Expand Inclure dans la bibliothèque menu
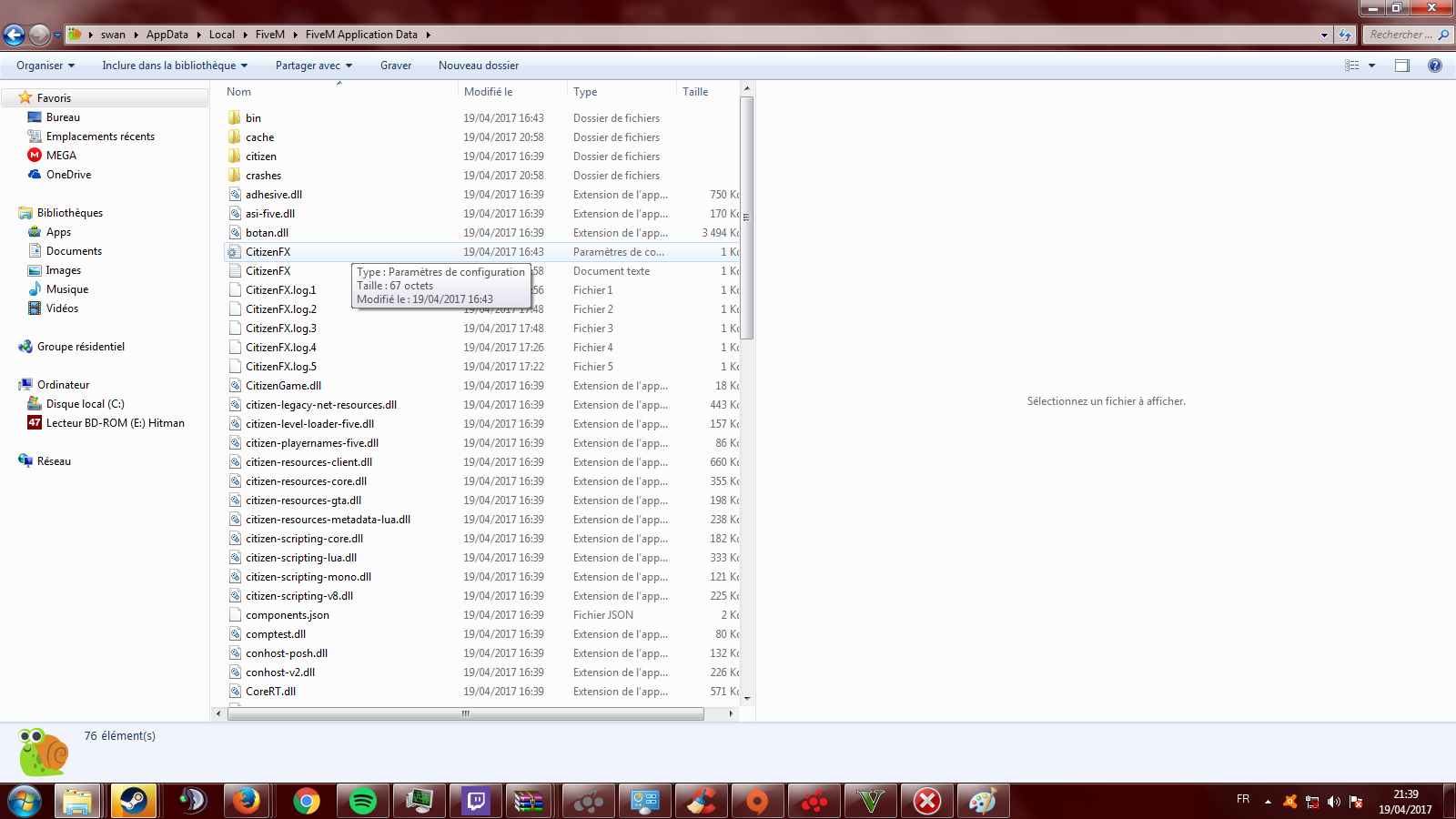 (174, 66)
